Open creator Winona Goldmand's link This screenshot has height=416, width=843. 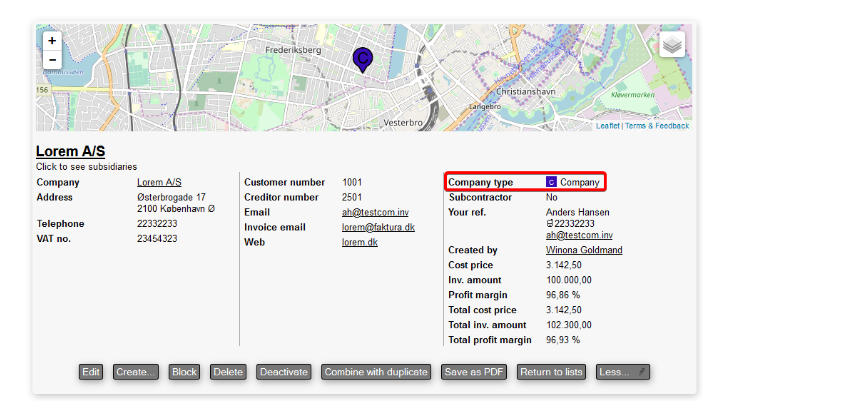tap(584, 250)
